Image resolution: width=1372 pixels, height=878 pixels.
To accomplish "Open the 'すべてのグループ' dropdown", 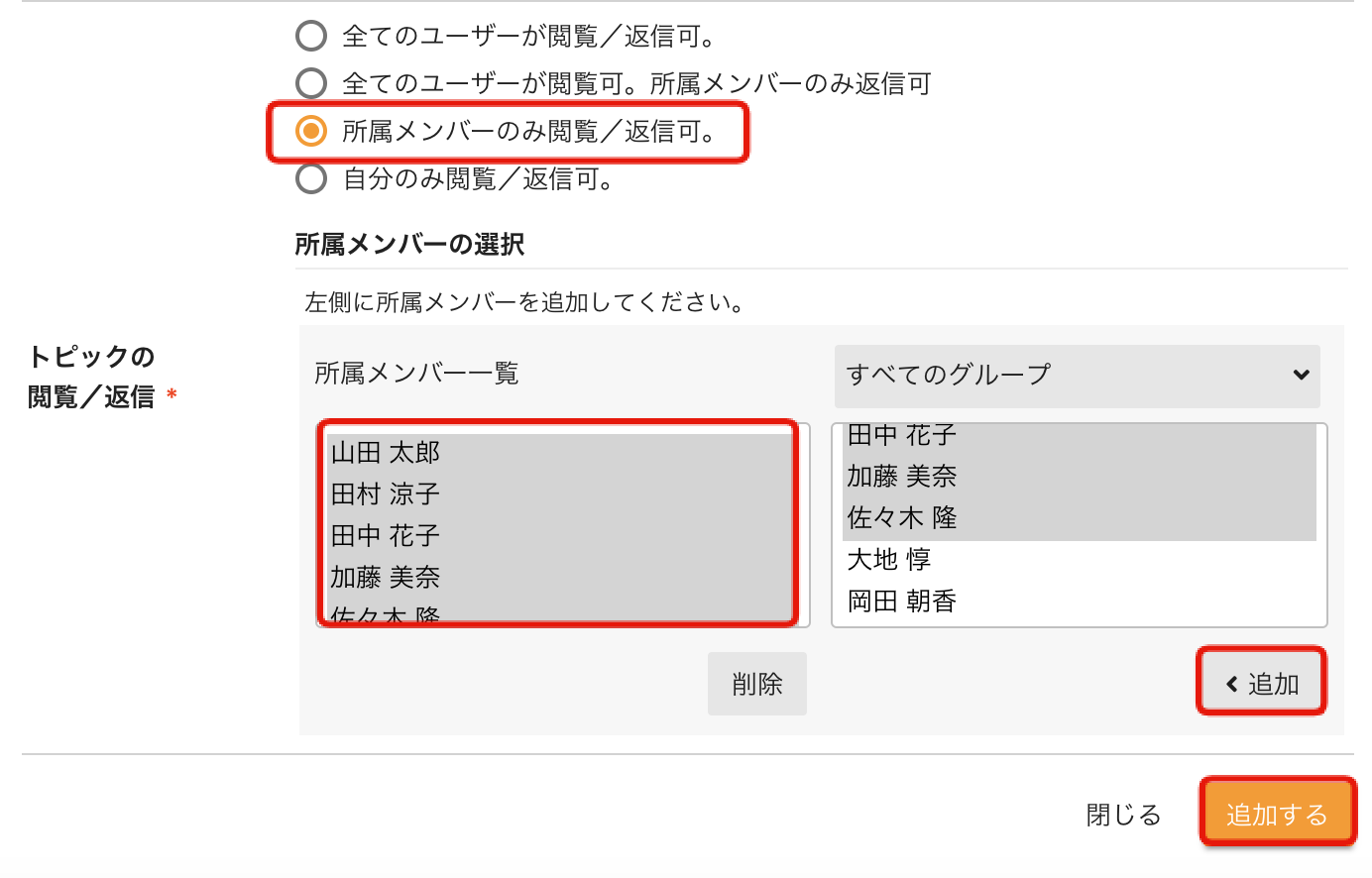I will coord(1076,376).
